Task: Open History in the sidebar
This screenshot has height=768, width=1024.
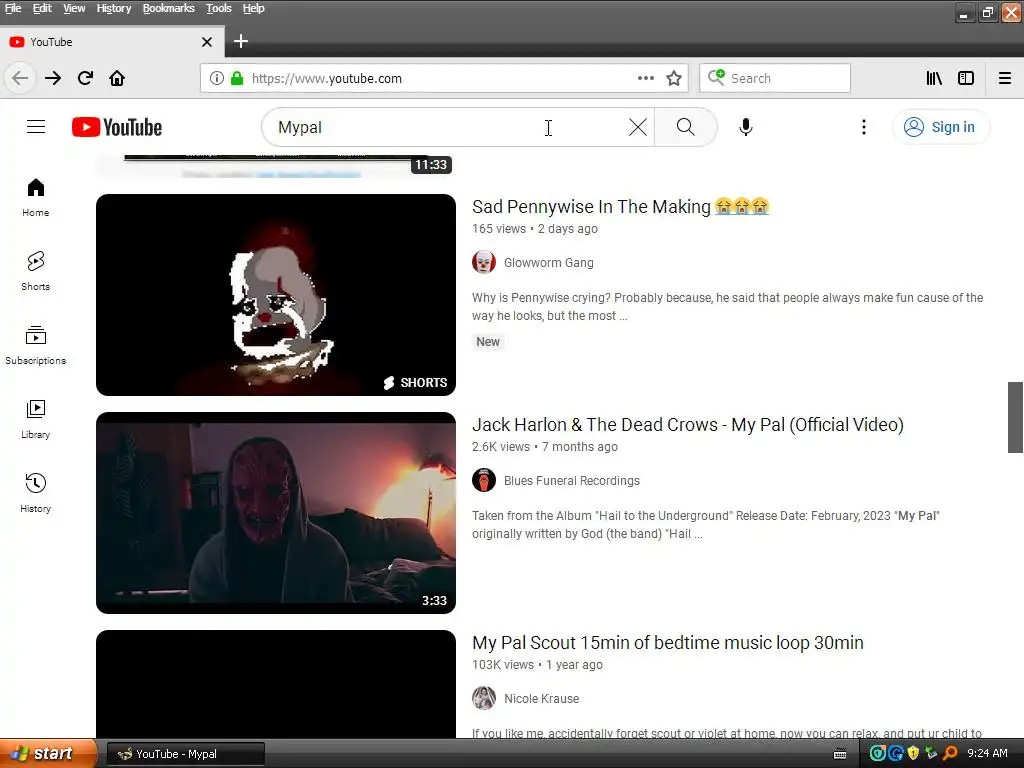Action: [x=36, y=493]
